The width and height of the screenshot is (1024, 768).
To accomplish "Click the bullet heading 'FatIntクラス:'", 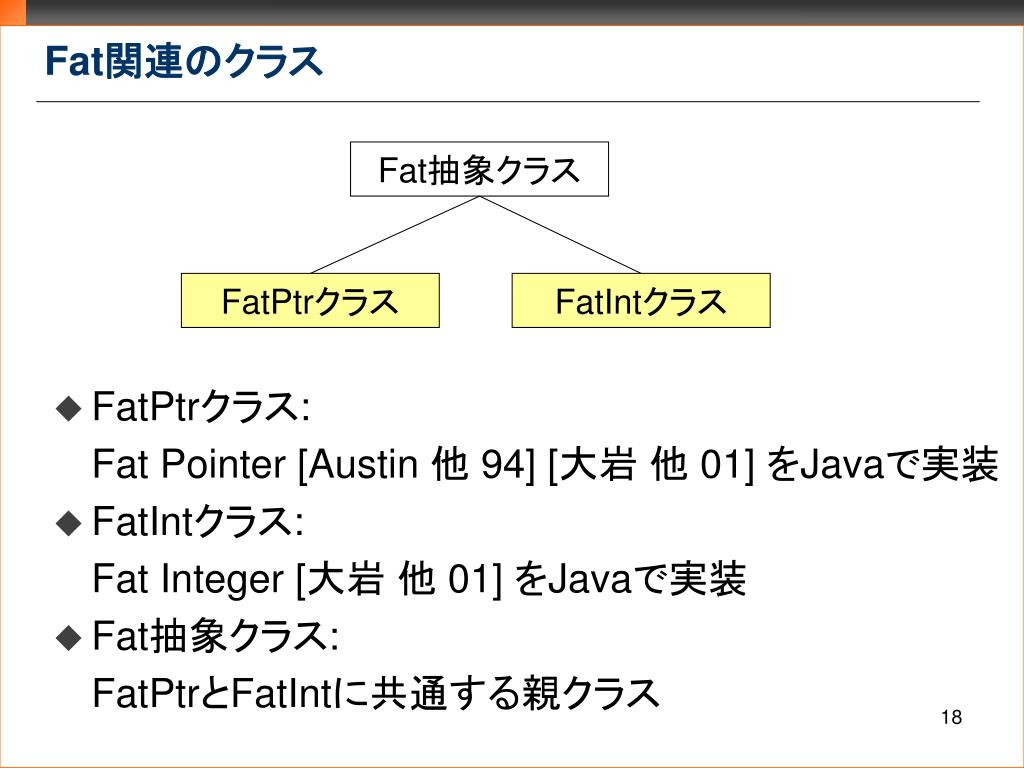I will [x=199, y=521].
